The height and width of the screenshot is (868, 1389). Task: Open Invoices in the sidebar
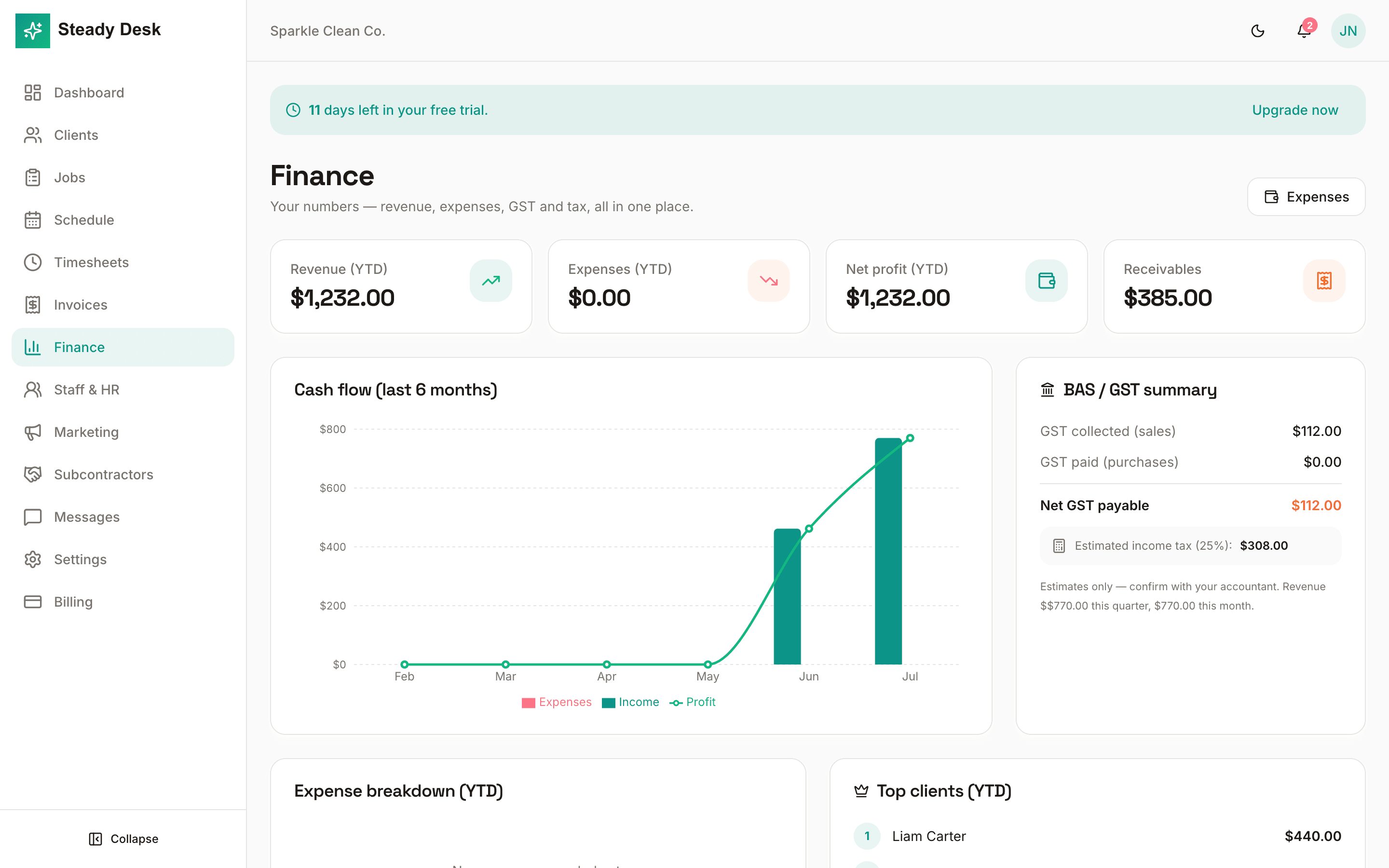pos(123,305)
